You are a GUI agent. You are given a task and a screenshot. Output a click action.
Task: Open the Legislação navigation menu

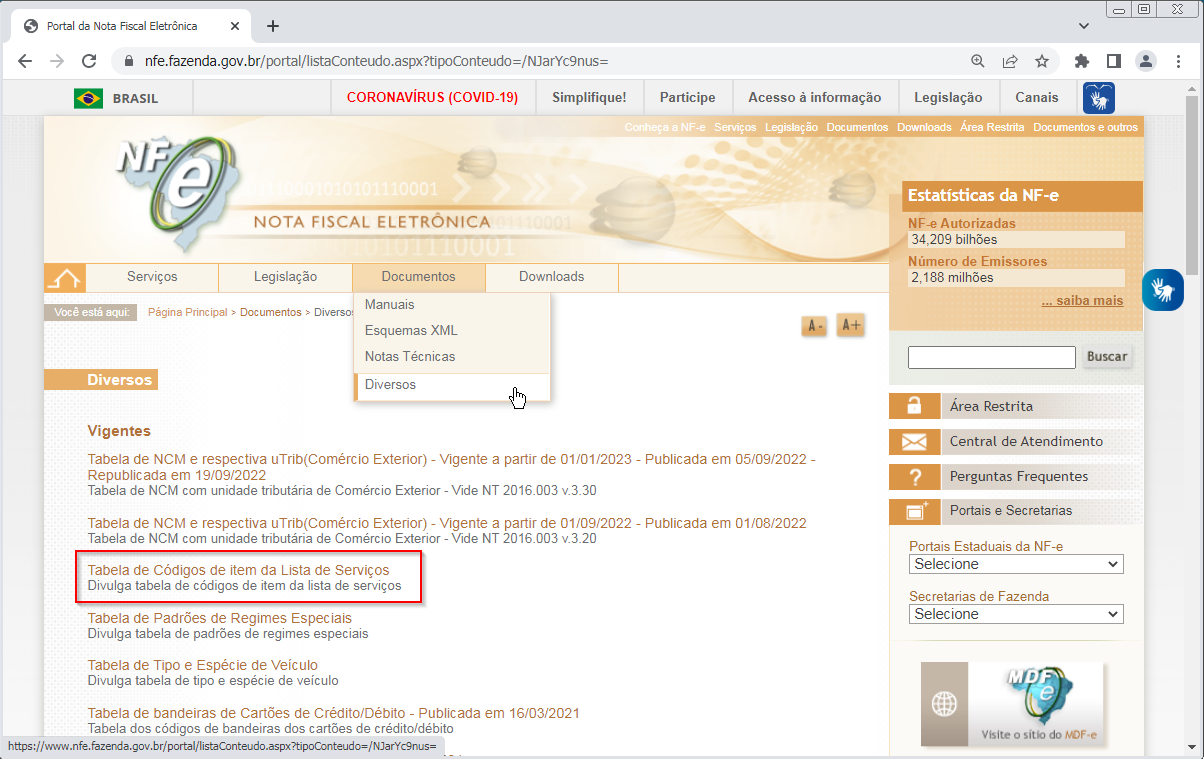[x=285, y=277]
